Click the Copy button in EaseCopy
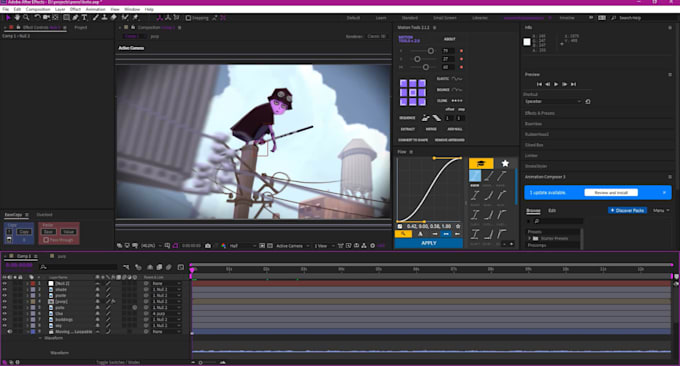Image resolution: width=680 pixels, height=366 pixels. tap(23, 232)
